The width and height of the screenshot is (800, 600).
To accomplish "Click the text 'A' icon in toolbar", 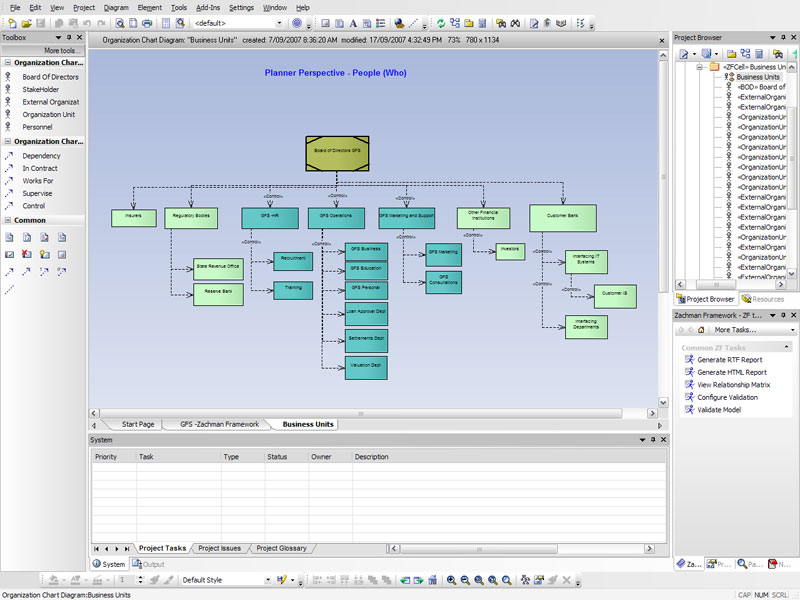I will coord(353,23).
